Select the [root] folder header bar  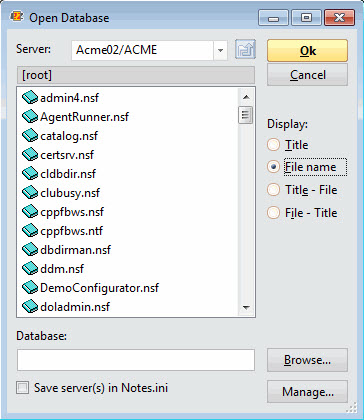tap(136, 75)
